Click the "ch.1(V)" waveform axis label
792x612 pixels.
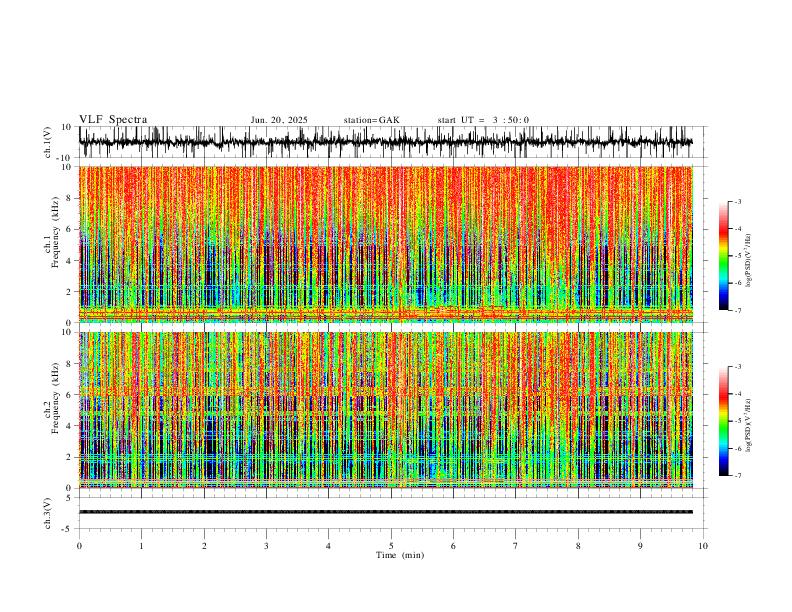pyautogui.click(x=48, y=142)
